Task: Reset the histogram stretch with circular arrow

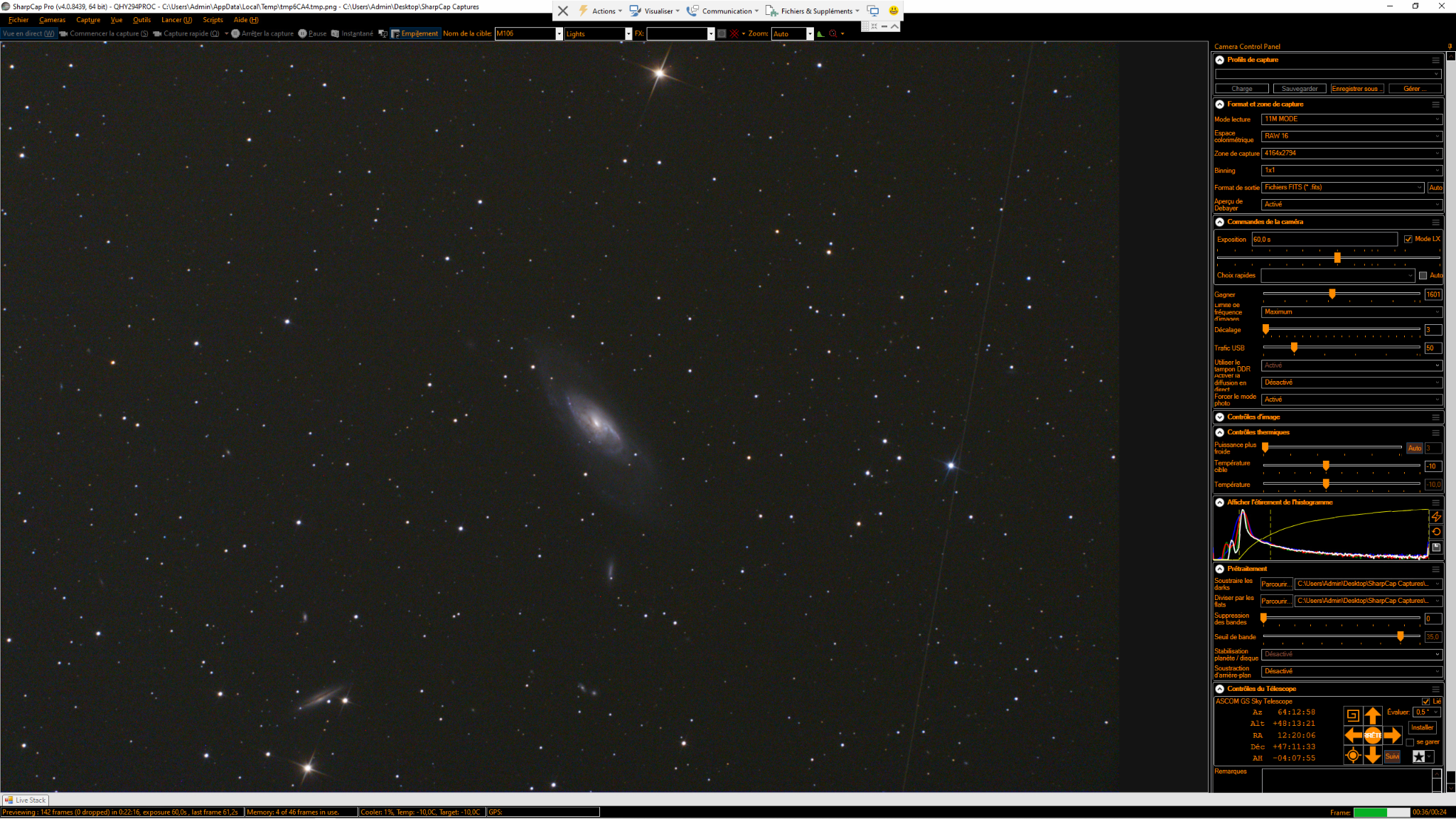Action: pyautogui.click(x=1436, y=532)
